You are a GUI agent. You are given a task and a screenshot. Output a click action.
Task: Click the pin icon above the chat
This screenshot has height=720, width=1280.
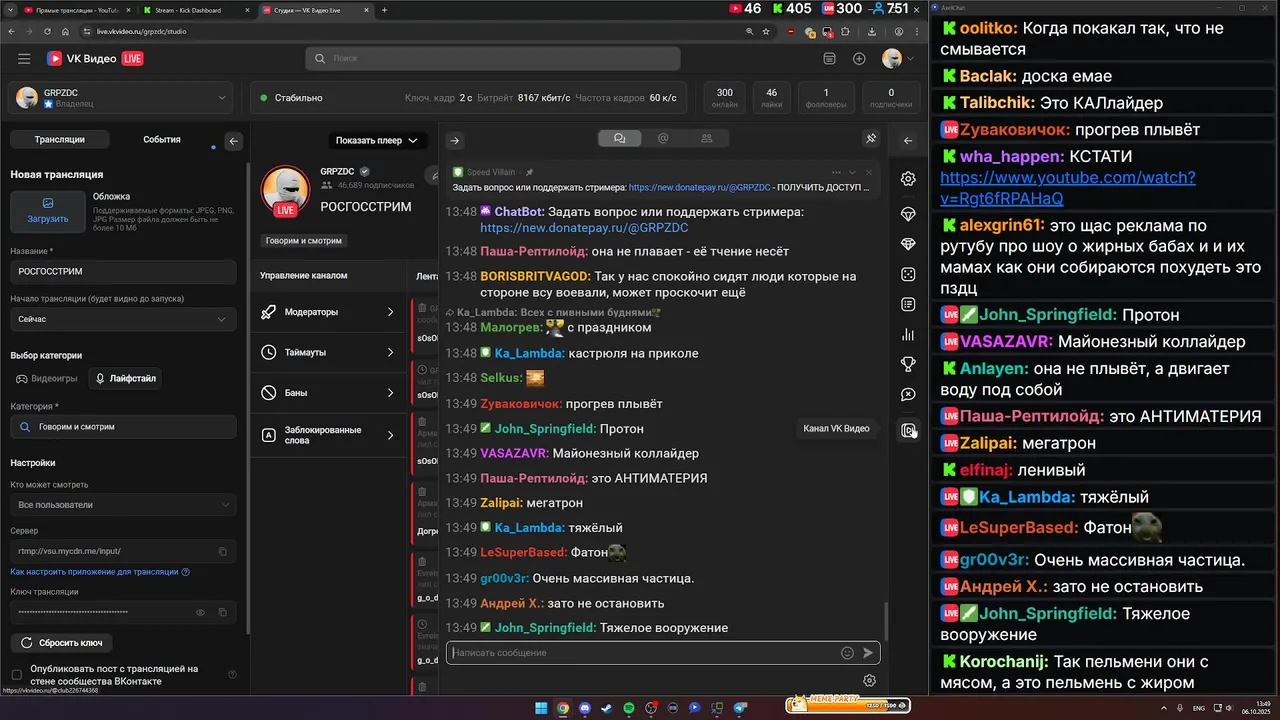point(871,139)
